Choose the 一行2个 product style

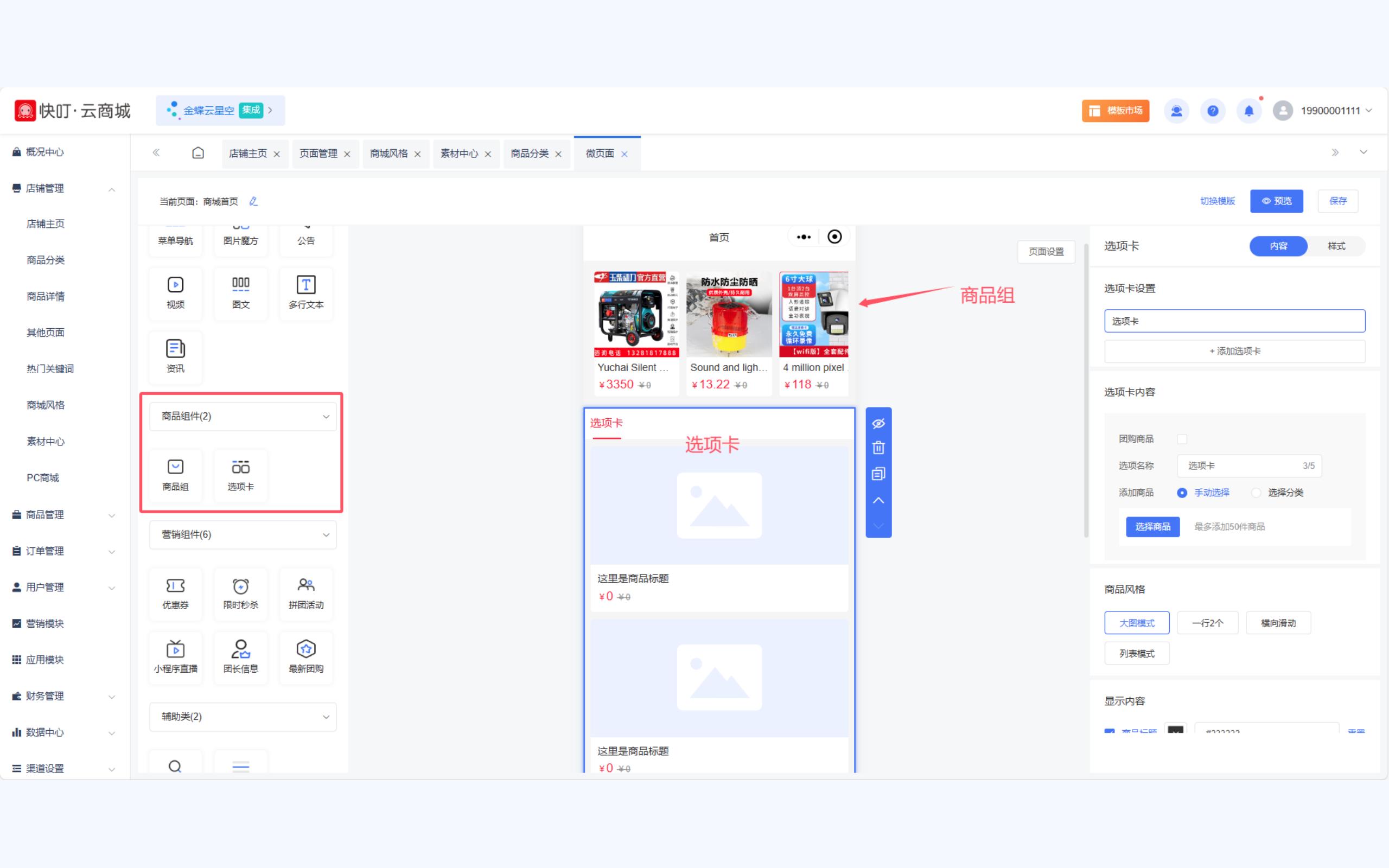(x=1208, y=623)
